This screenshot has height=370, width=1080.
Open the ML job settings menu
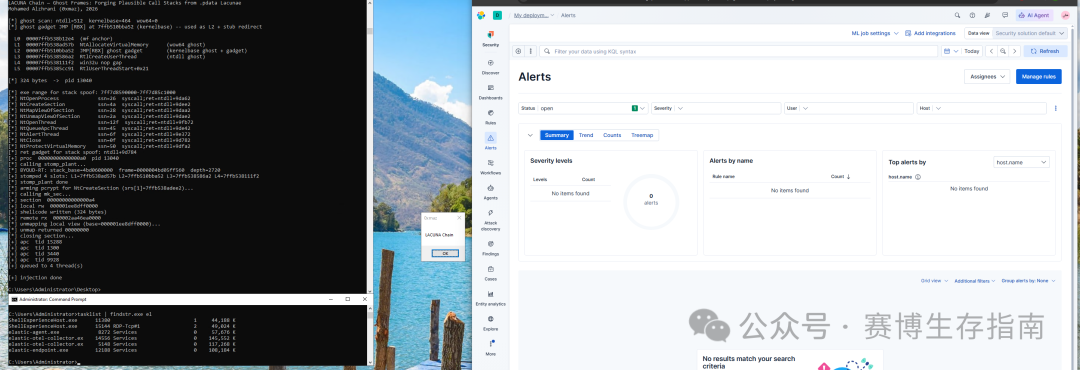pyautogui.click(x=874, y=33)
